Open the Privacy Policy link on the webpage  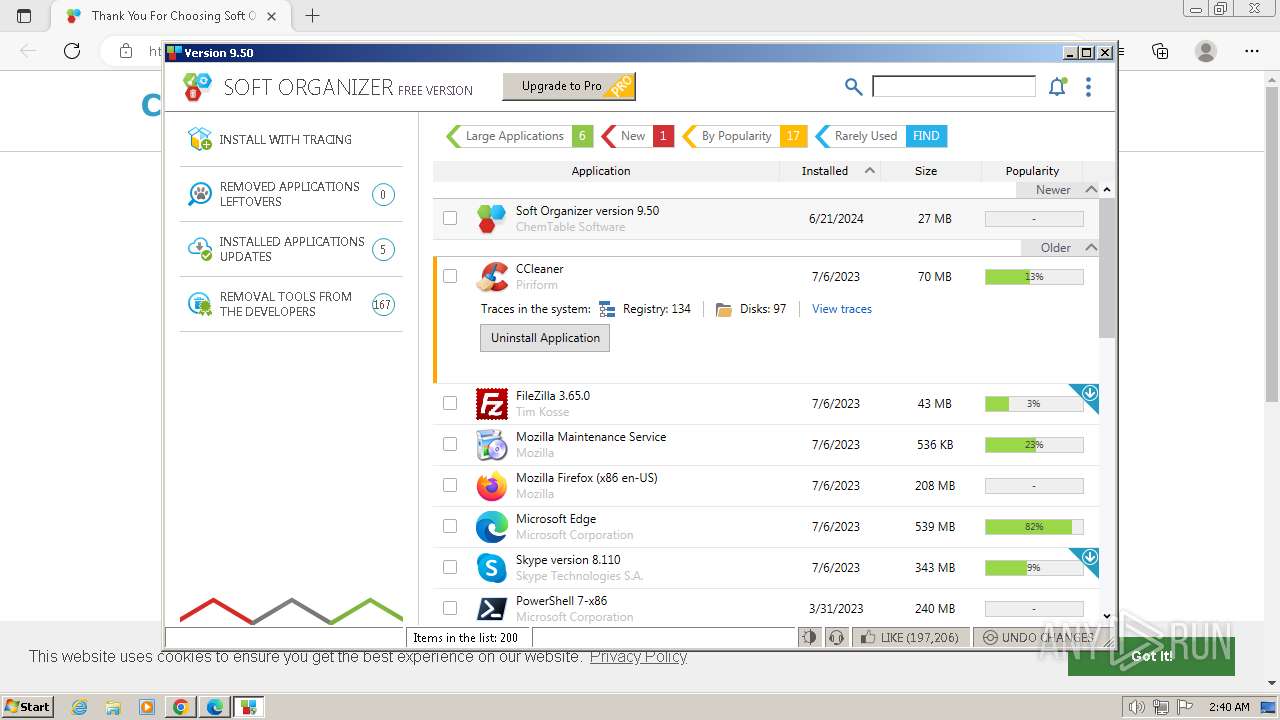coord(638,656)
